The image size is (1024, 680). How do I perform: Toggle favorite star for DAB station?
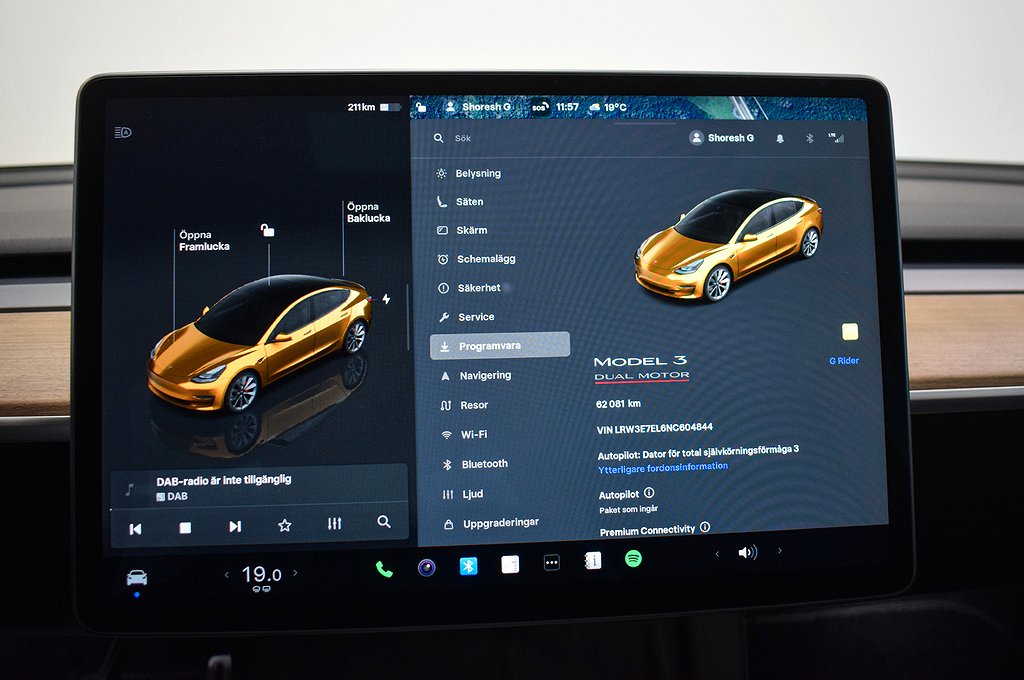[x=284, y=526]
